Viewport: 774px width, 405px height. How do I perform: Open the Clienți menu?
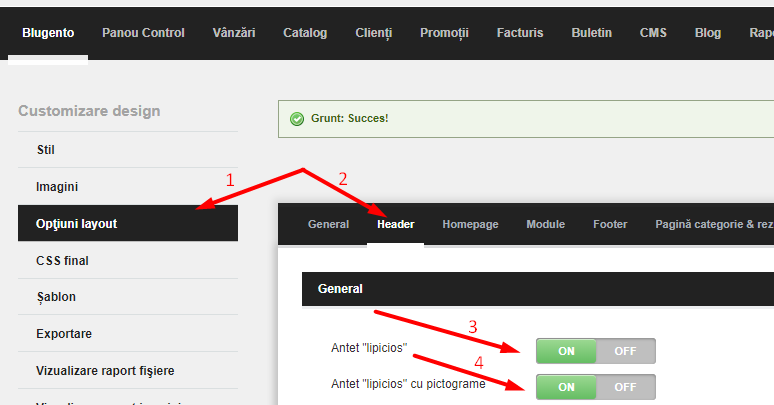374,33
